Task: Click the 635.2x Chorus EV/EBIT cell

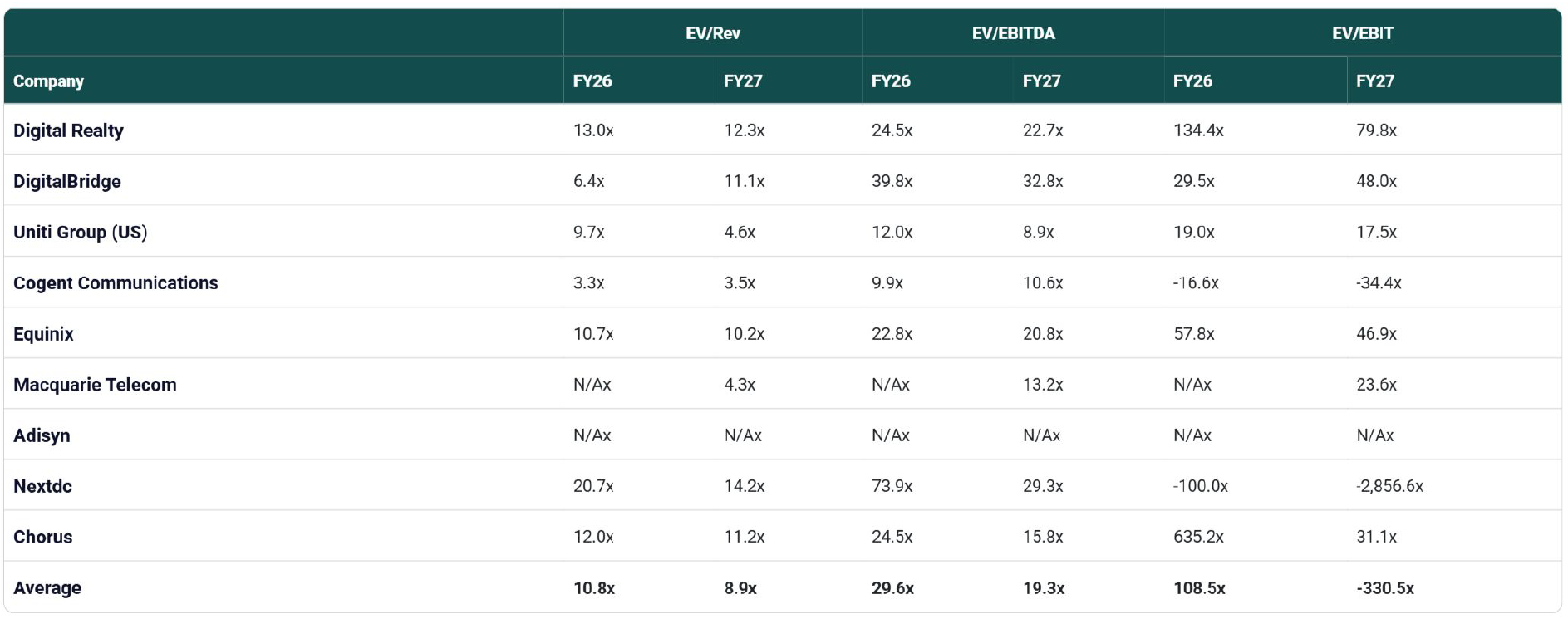Action: click(1197, 537)
